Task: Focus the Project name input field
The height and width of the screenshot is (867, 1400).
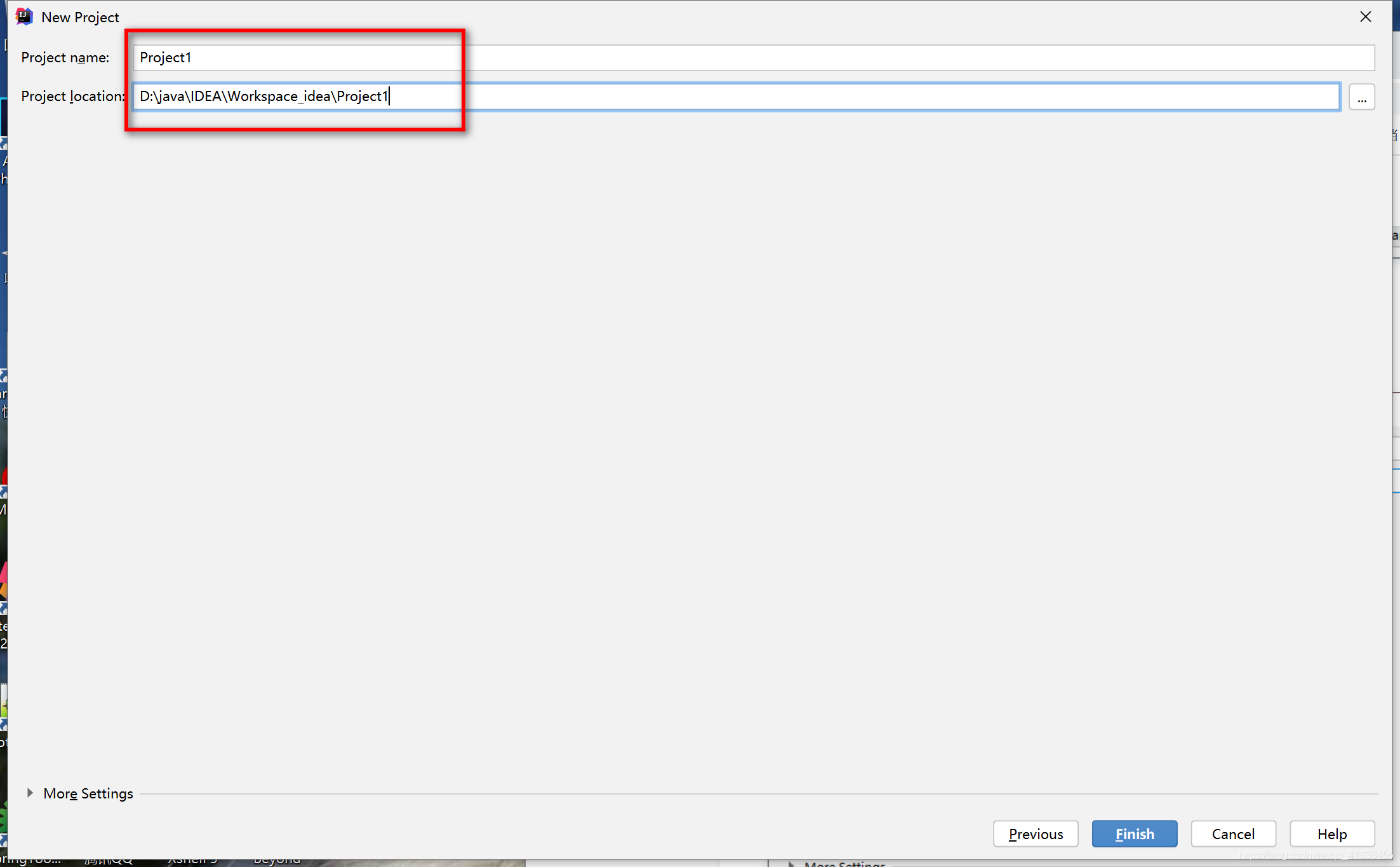Action: [x=753, y=58]
